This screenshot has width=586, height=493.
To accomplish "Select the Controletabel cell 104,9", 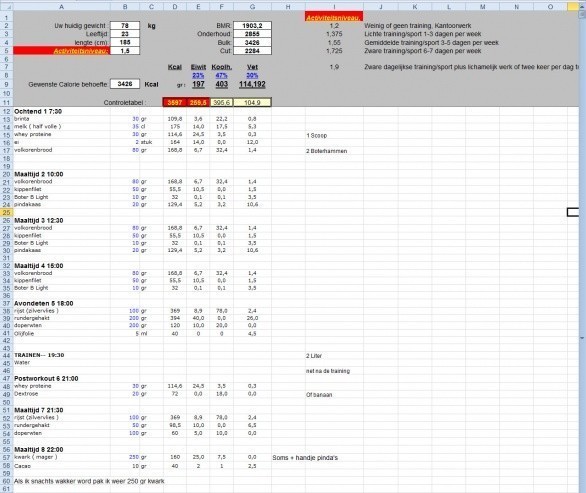I will pos(252,102).
